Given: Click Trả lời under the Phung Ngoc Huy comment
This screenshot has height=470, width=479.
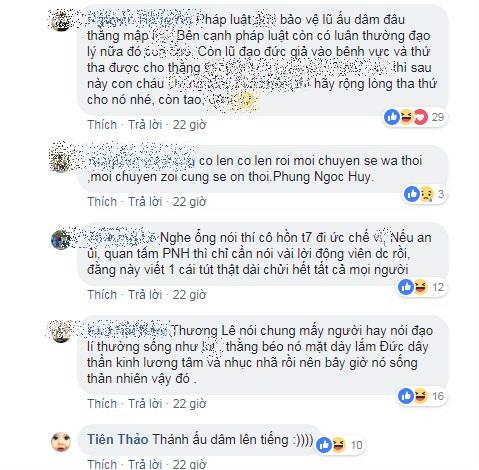Looking at the screenshot, I should pos(145,202).
